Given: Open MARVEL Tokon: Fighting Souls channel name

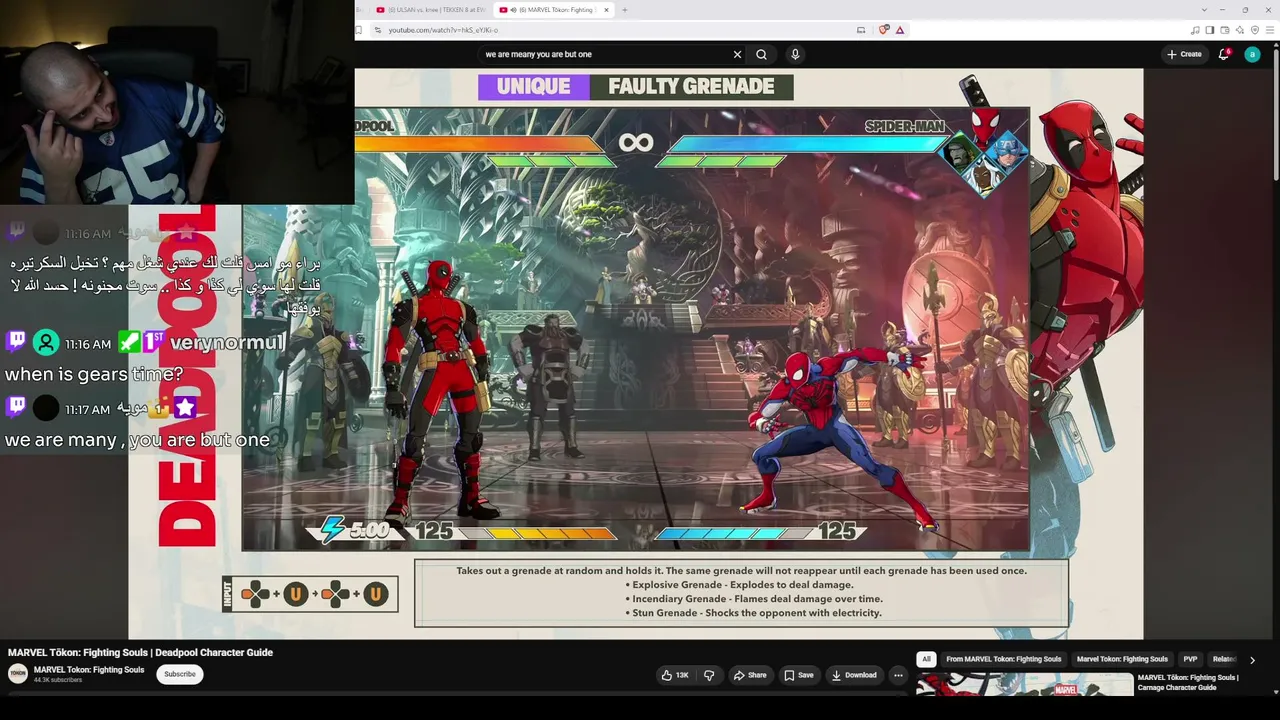Looking at the screenshot, I should click(x=89, y=670).
